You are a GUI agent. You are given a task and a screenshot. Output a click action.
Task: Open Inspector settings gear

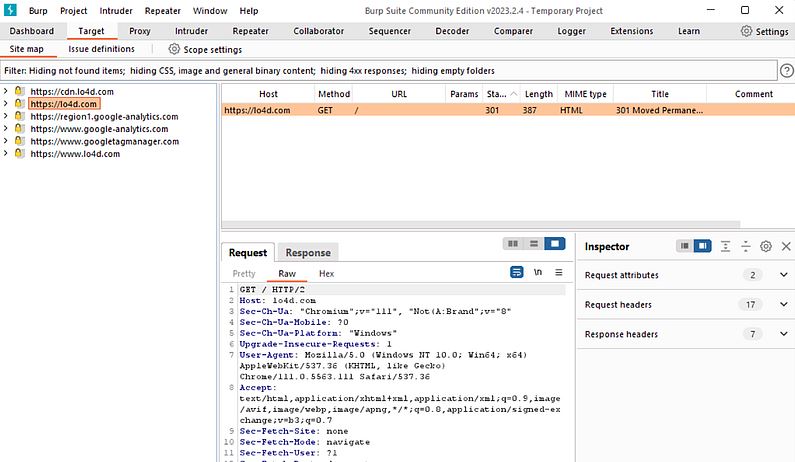(x=766, y=246)
